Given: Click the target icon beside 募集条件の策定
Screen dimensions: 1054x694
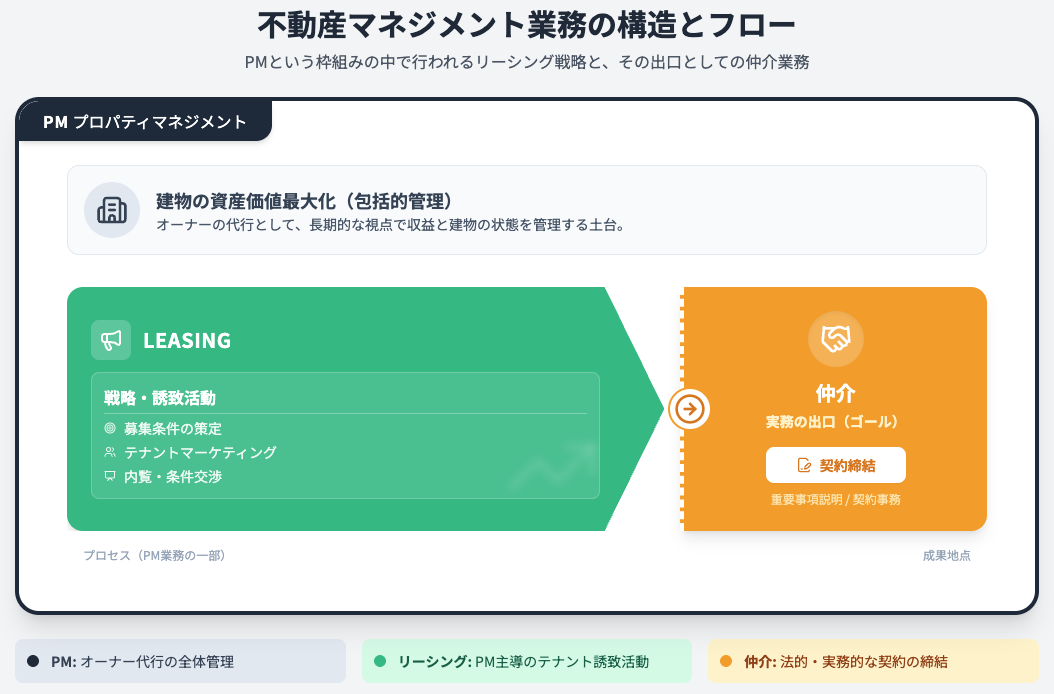Looking at the screenshot, I should pos(110,428).
